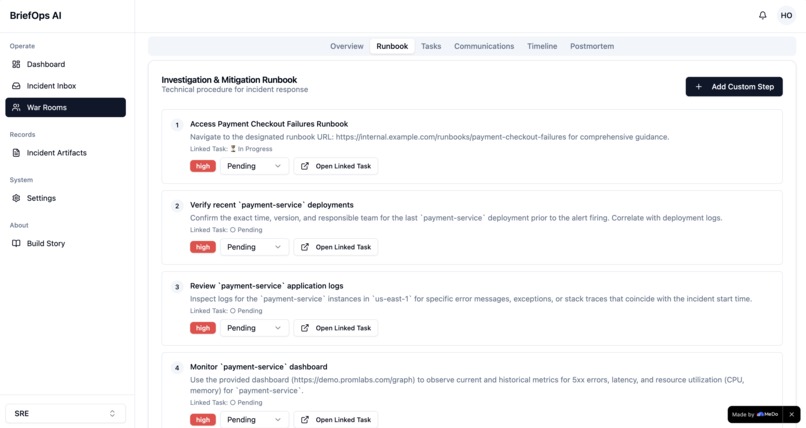
Task: Click 'Linked Task: Pending' text under step 3
Action: 226,311
